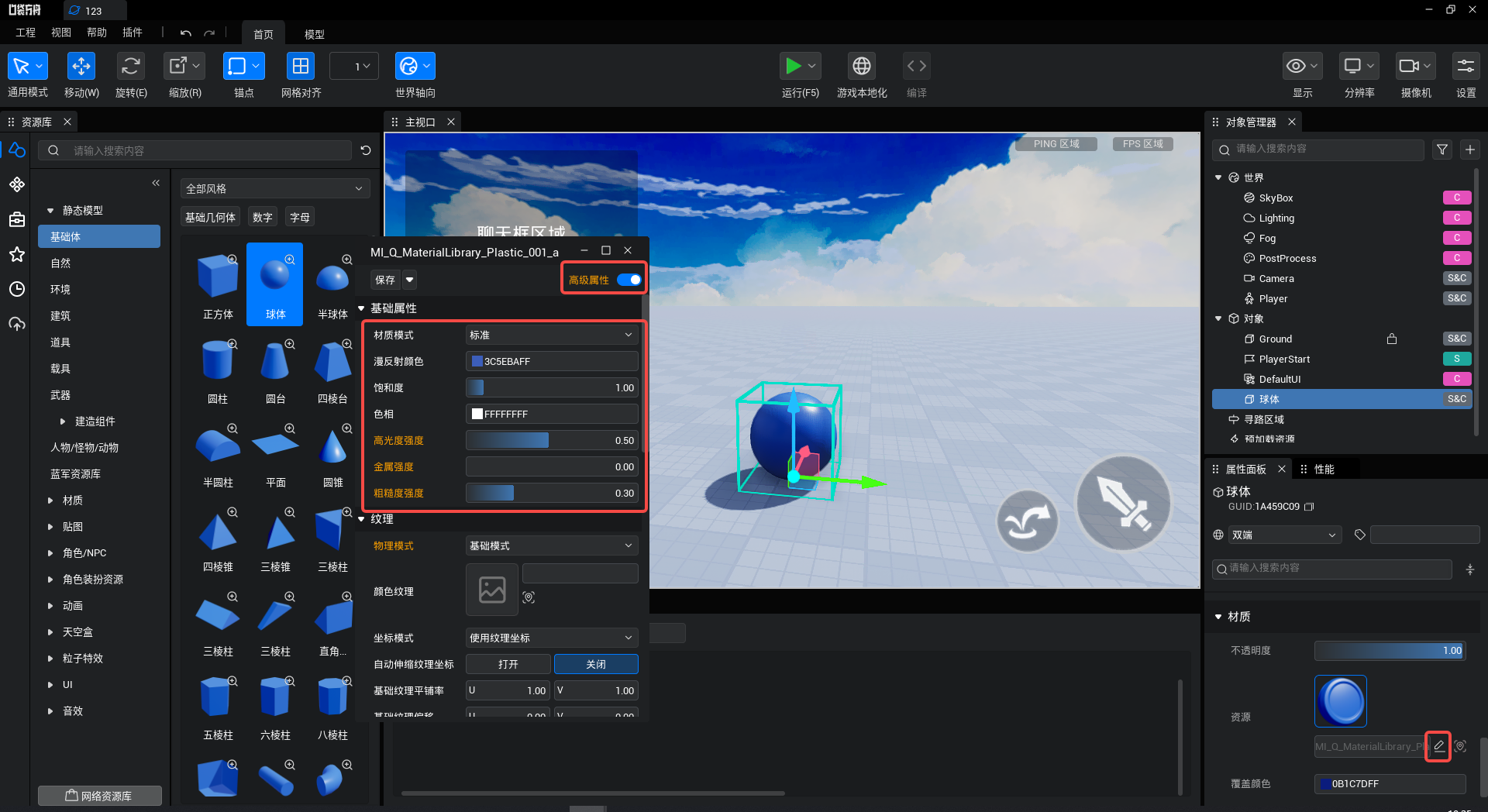Collapse the 基础属性 section
This screenshot has width=1488, height=812.
tap(361, 308)
